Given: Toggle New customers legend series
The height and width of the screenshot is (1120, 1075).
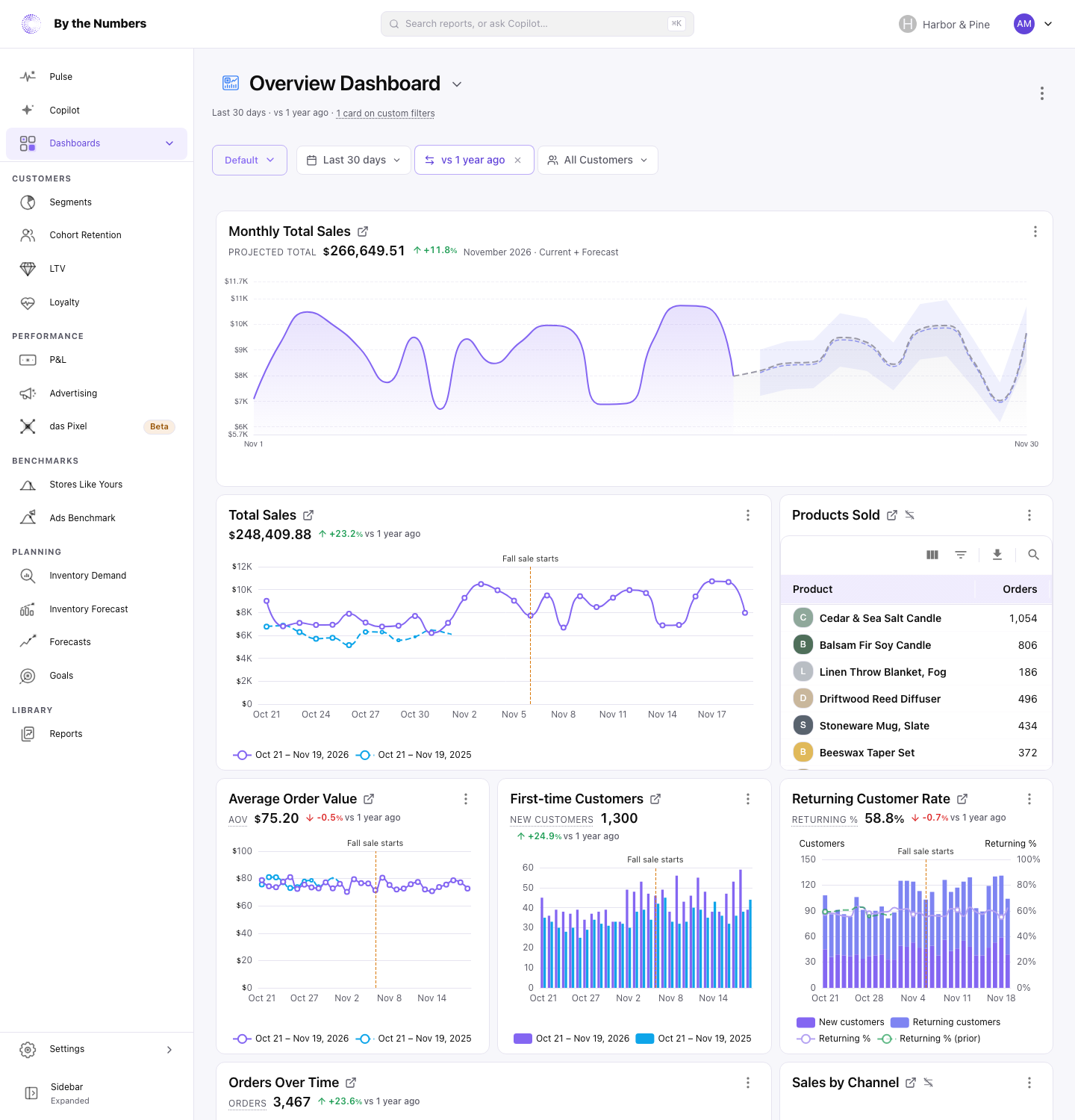Looking at the screenshot, I should [841, 1022].
